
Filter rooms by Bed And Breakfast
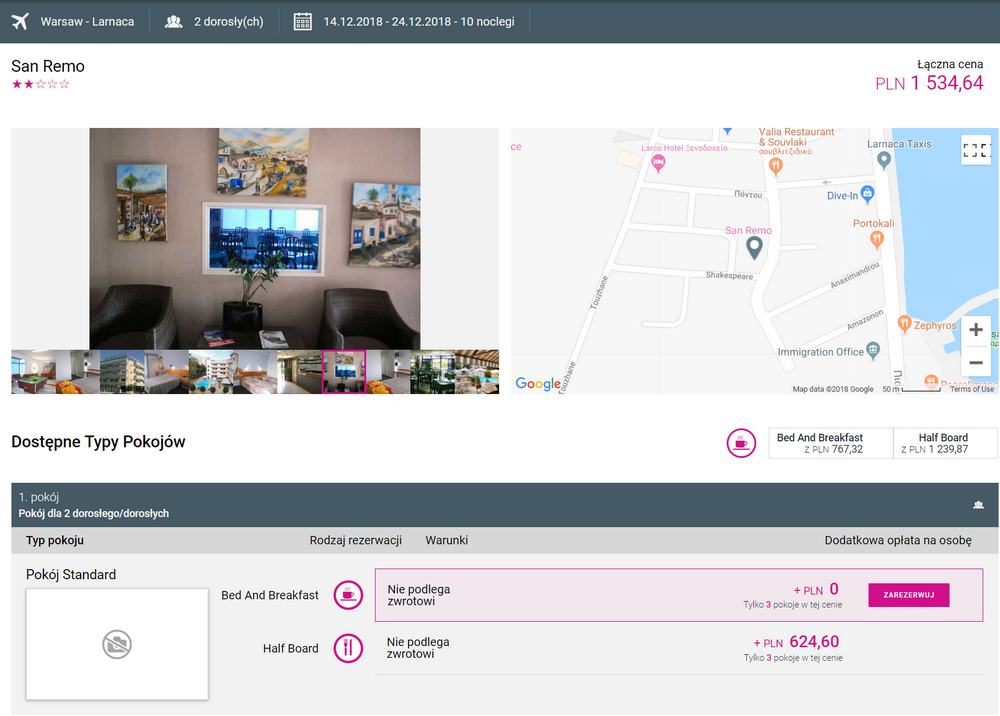coord(829,443)
